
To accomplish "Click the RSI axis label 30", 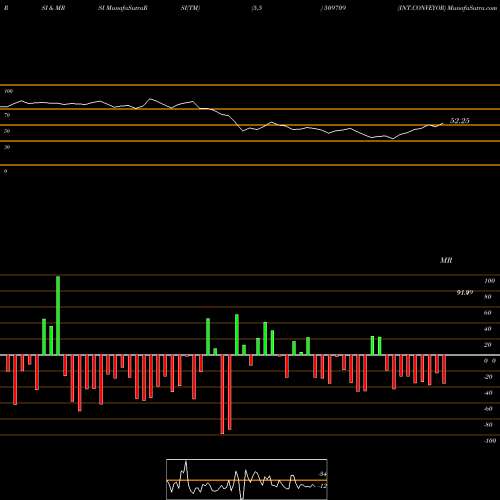I will (7, 147).
